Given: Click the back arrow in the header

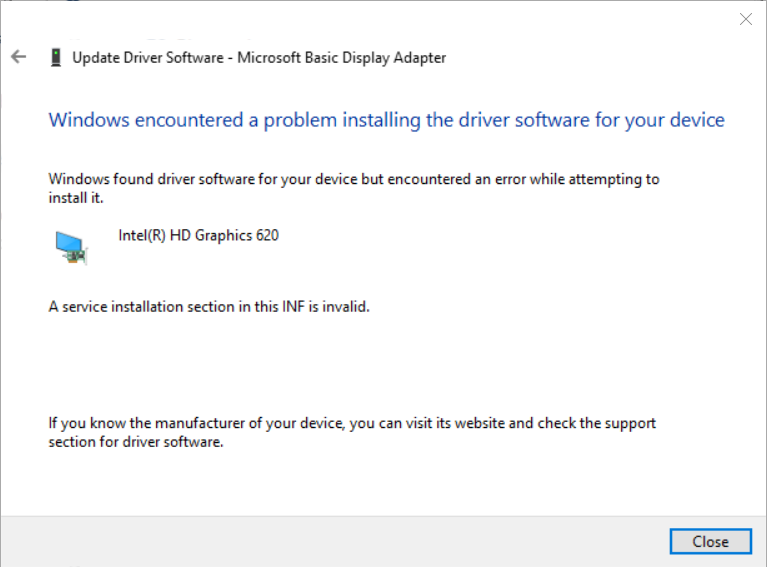Looking at the screenshot, I should click(x=18, y=57).
